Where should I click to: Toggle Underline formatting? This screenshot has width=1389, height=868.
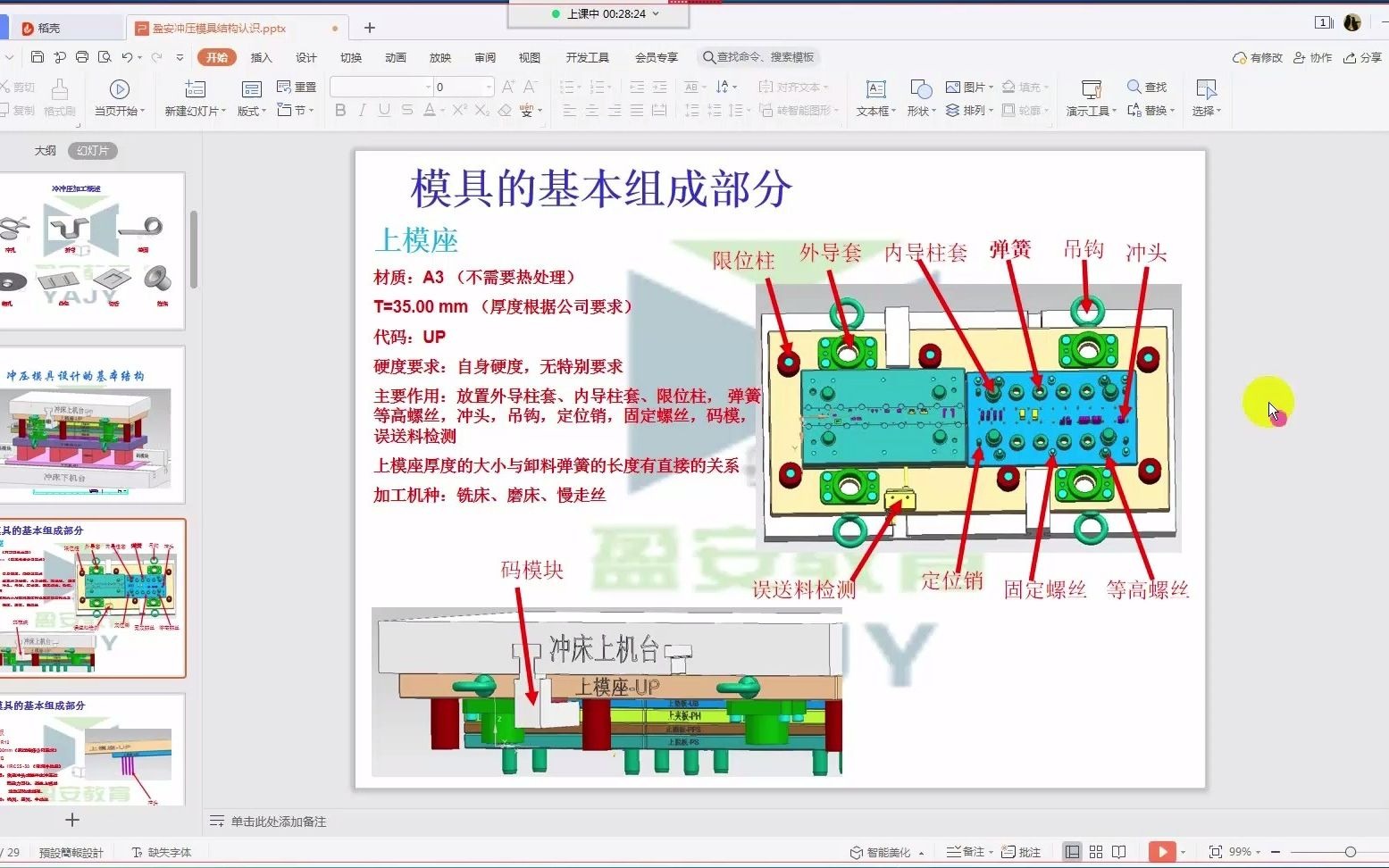point(384,110)
